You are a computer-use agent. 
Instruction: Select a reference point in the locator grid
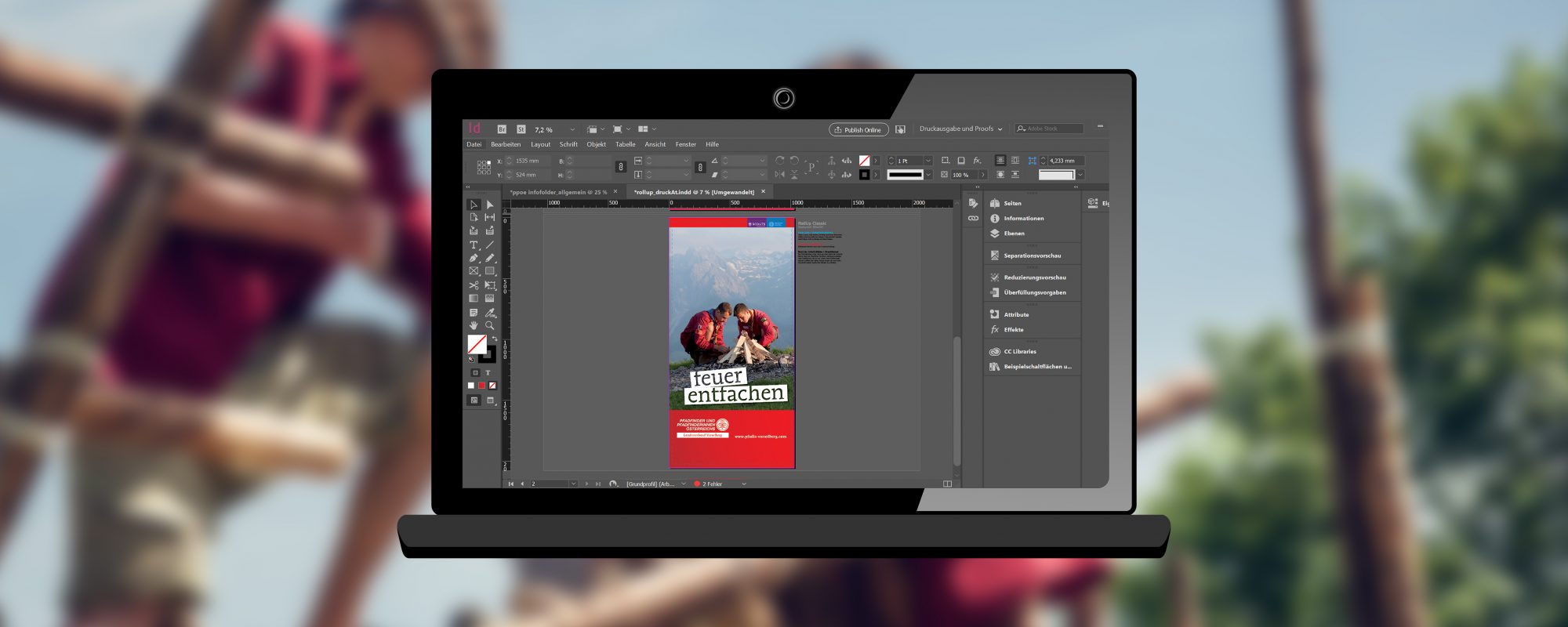[x=484, y=167]
